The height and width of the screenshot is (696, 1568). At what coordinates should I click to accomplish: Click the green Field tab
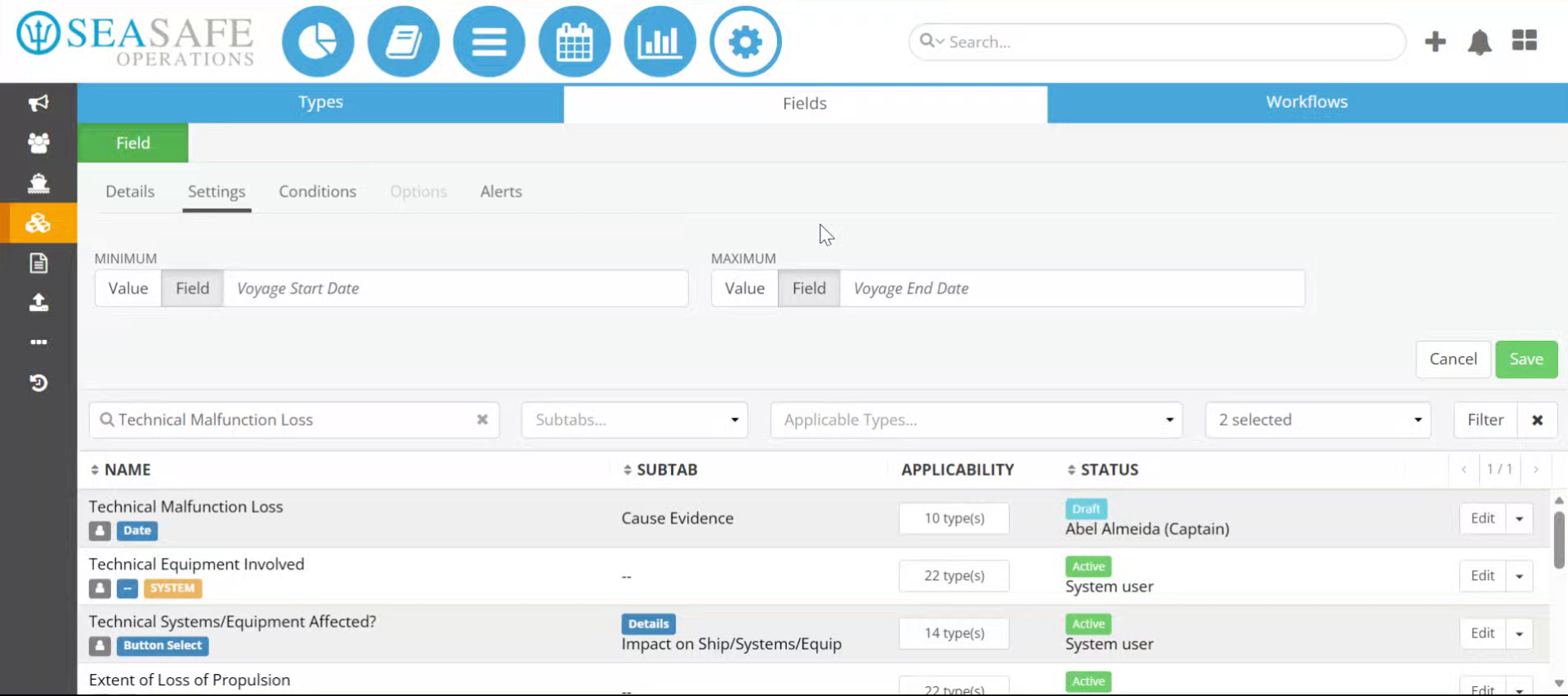(x=133, y=143)
